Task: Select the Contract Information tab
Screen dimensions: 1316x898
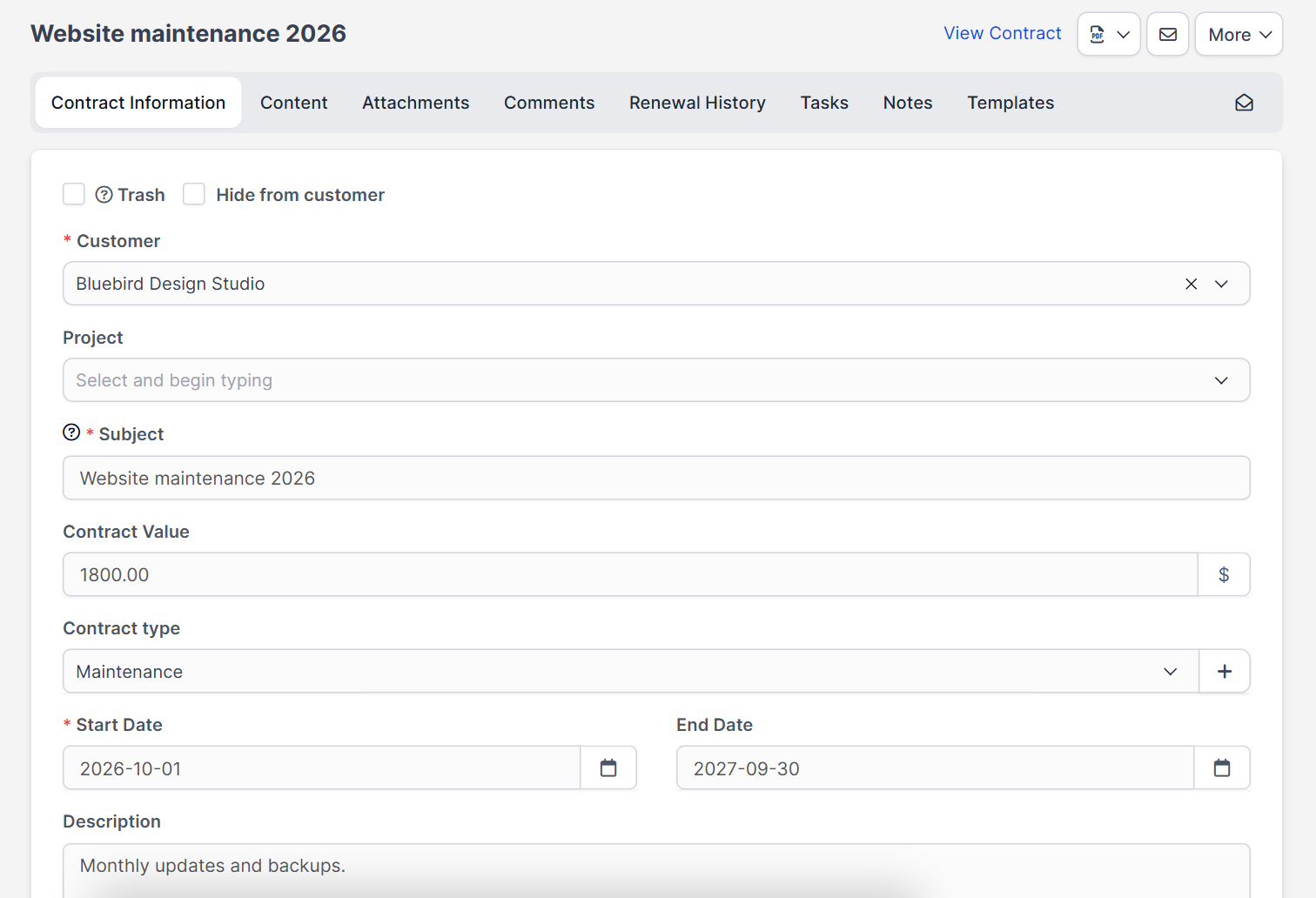Action: [x=138, y=103]
